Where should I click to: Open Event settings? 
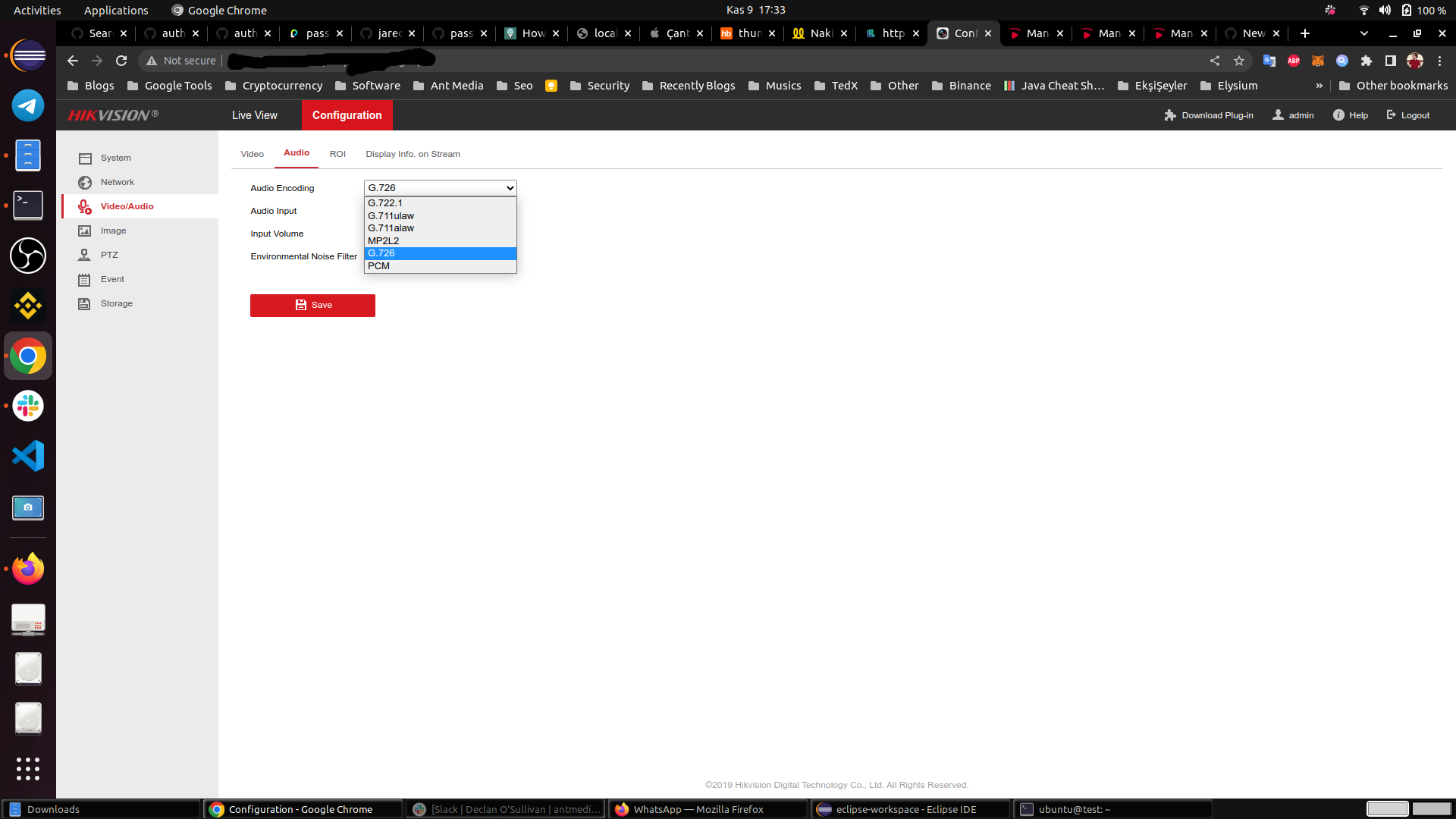(111, 279)
